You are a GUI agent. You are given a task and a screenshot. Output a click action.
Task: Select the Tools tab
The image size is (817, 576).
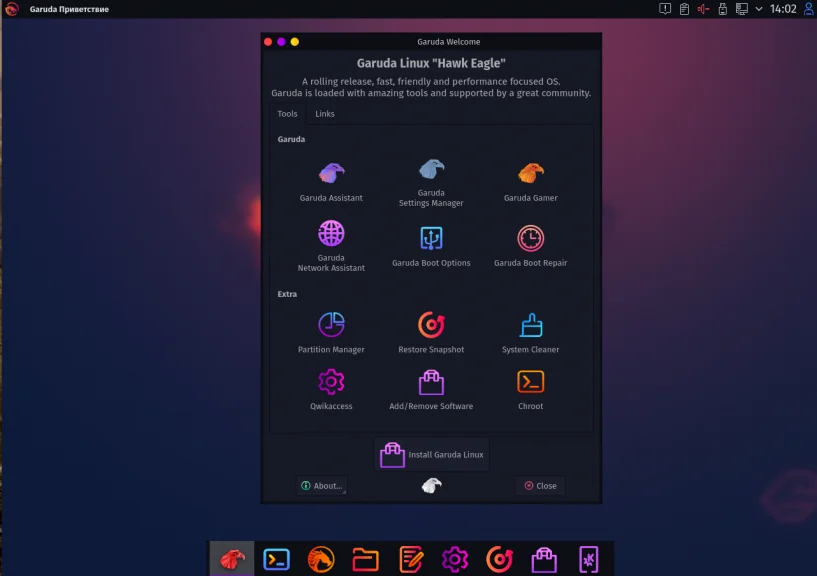tap(287, 113)
